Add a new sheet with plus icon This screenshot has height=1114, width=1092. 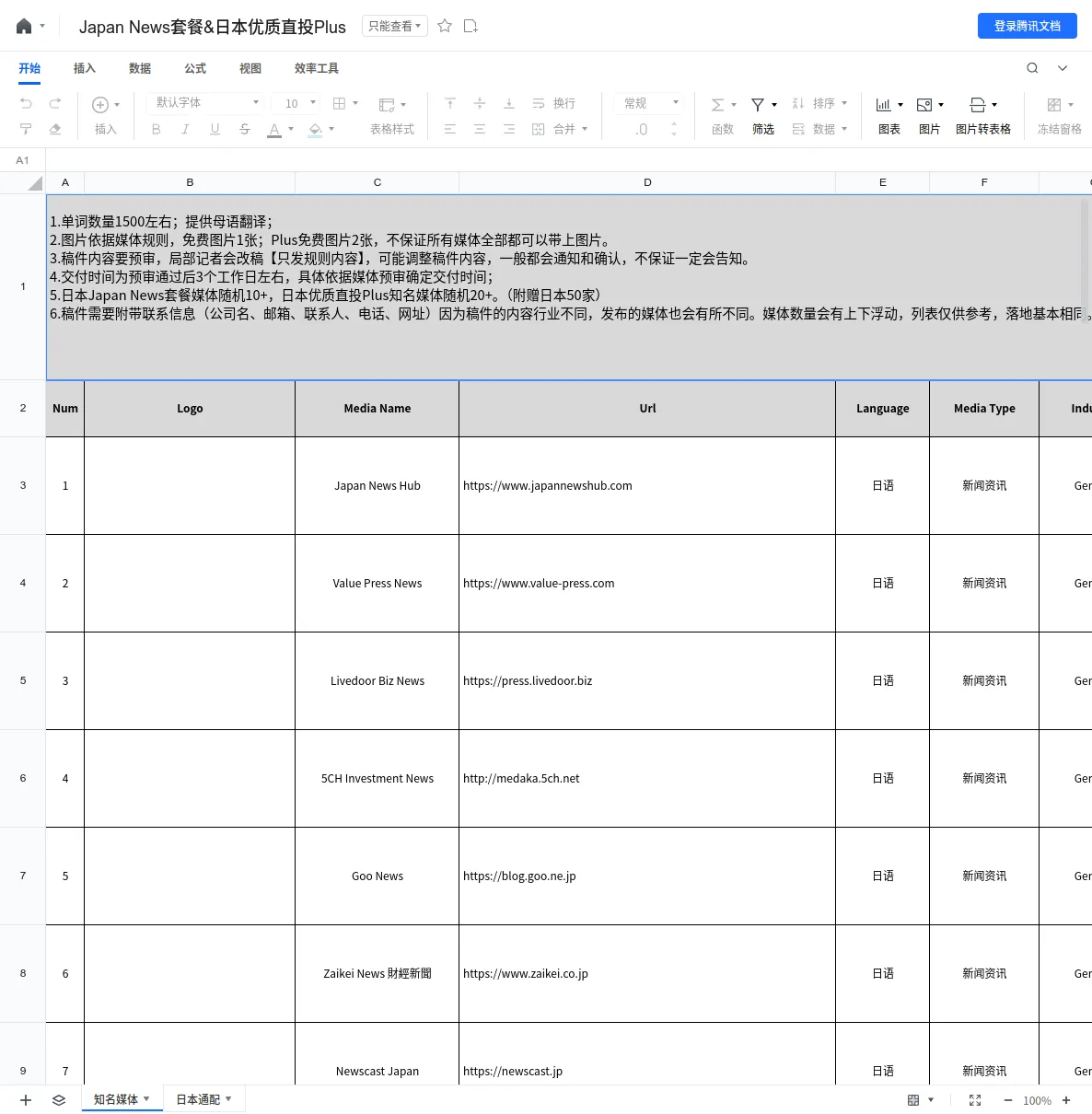coord(26,1100)
